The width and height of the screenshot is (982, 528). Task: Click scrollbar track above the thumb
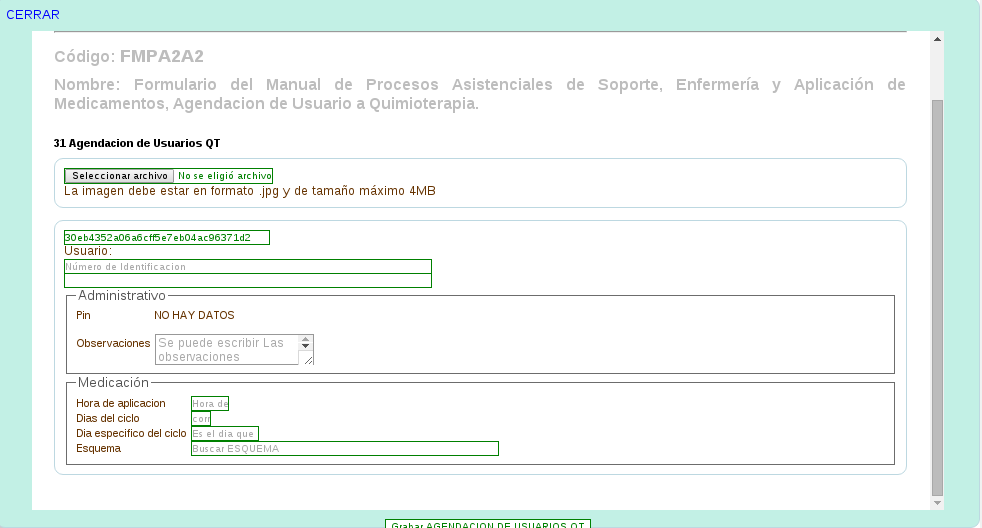(937, 72)
